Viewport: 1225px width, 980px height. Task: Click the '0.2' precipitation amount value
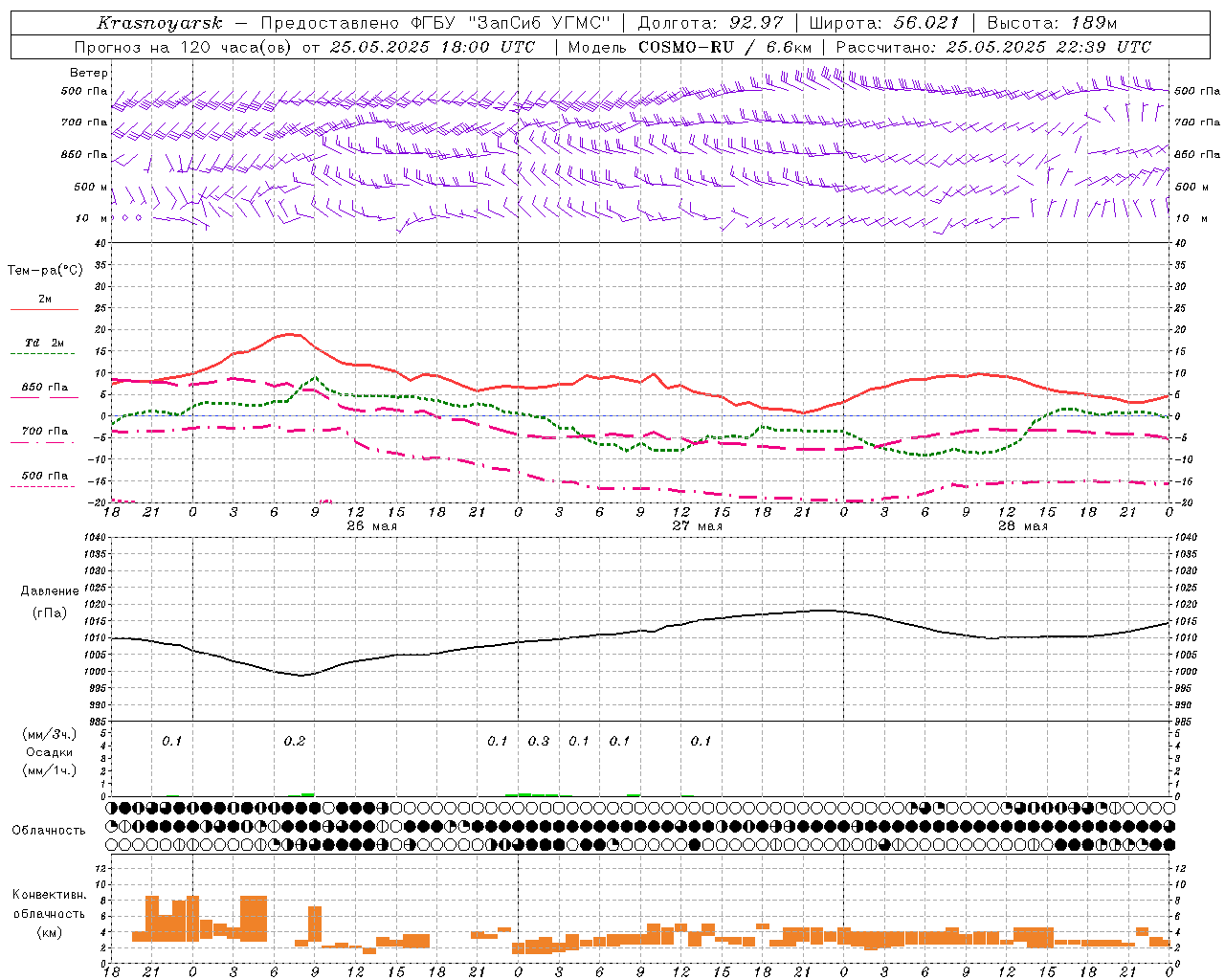click(295, 742)
